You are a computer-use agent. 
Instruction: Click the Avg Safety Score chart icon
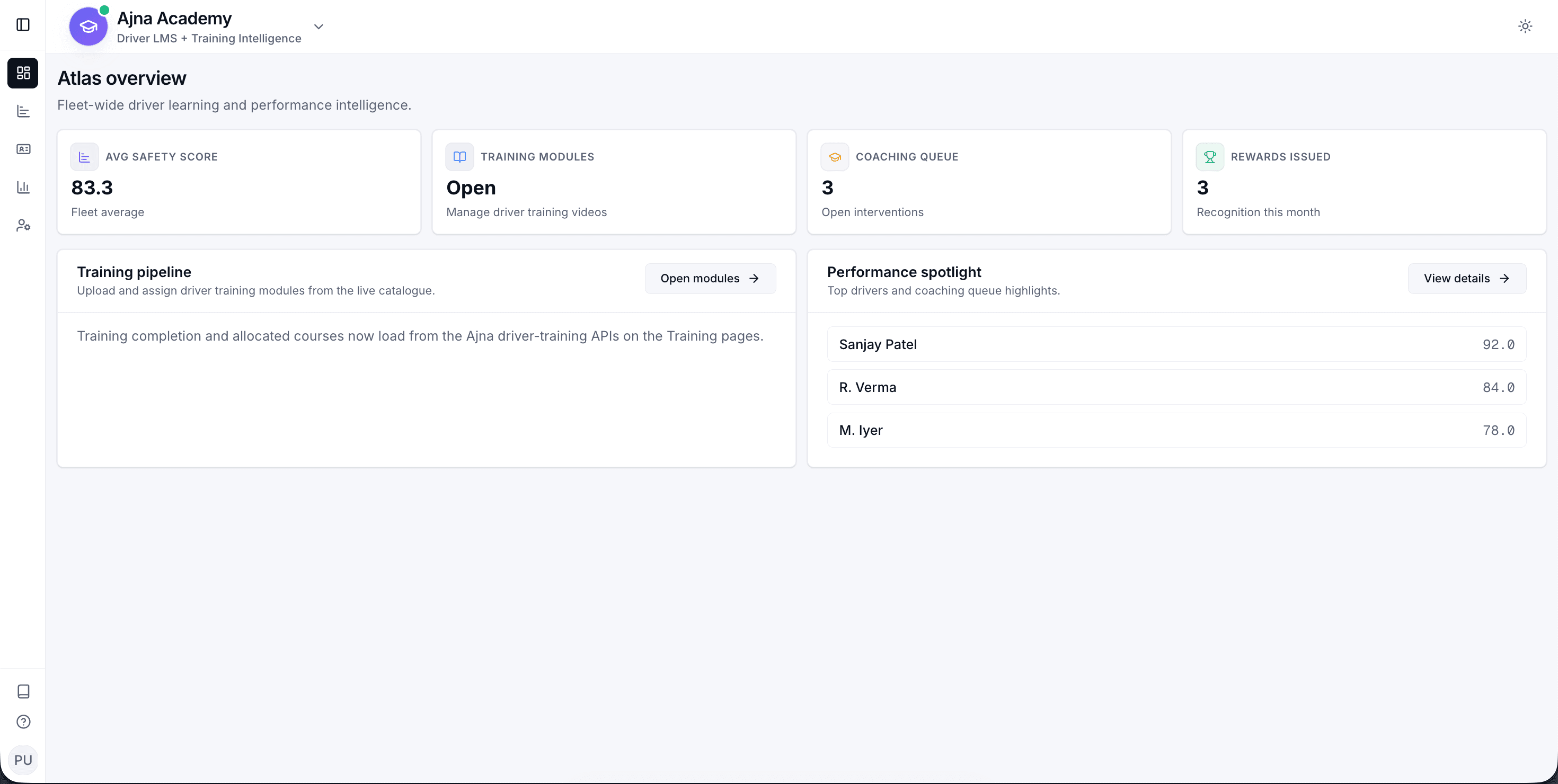[84, 157]
